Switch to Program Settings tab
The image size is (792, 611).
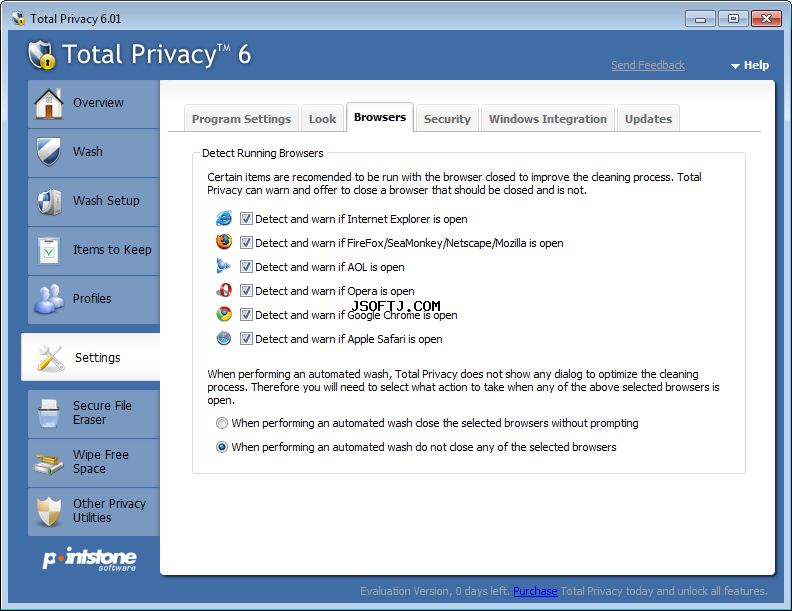[241, 119]
